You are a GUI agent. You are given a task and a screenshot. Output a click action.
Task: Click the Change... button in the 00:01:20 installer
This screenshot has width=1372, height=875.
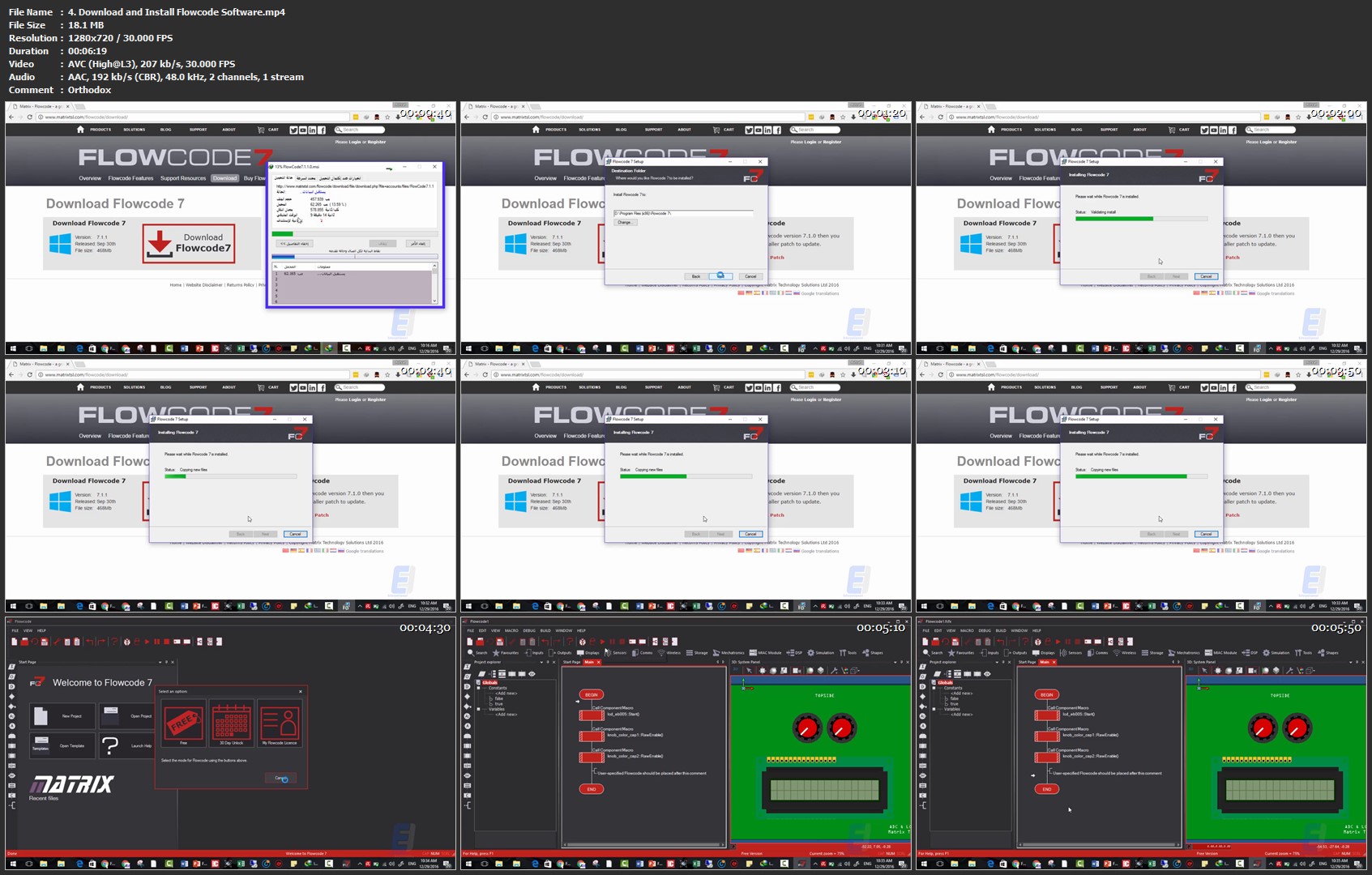pyautogui.click(x=625, y=222)
